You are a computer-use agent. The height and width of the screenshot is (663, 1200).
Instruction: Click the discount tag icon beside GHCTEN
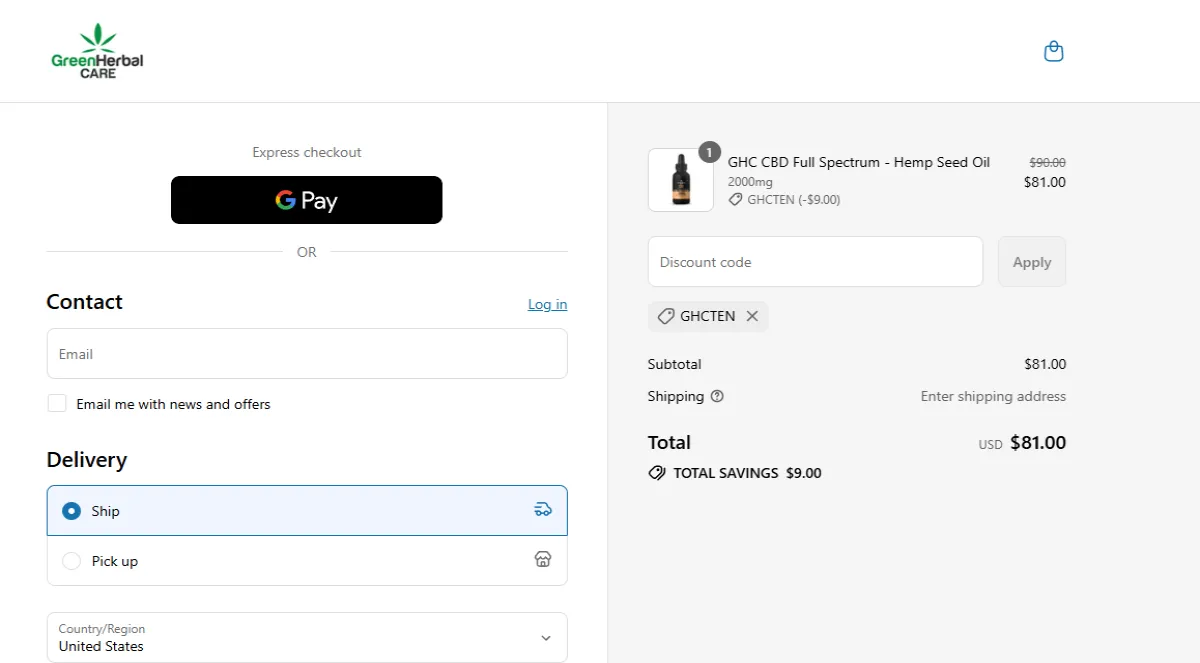[x=666, y=316]
